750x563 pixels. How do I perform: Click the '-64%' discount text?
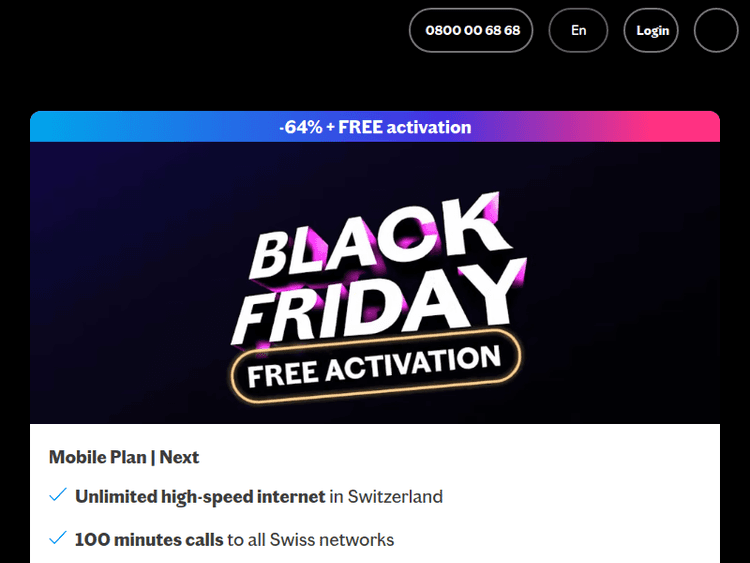click(x=299, y=127)
